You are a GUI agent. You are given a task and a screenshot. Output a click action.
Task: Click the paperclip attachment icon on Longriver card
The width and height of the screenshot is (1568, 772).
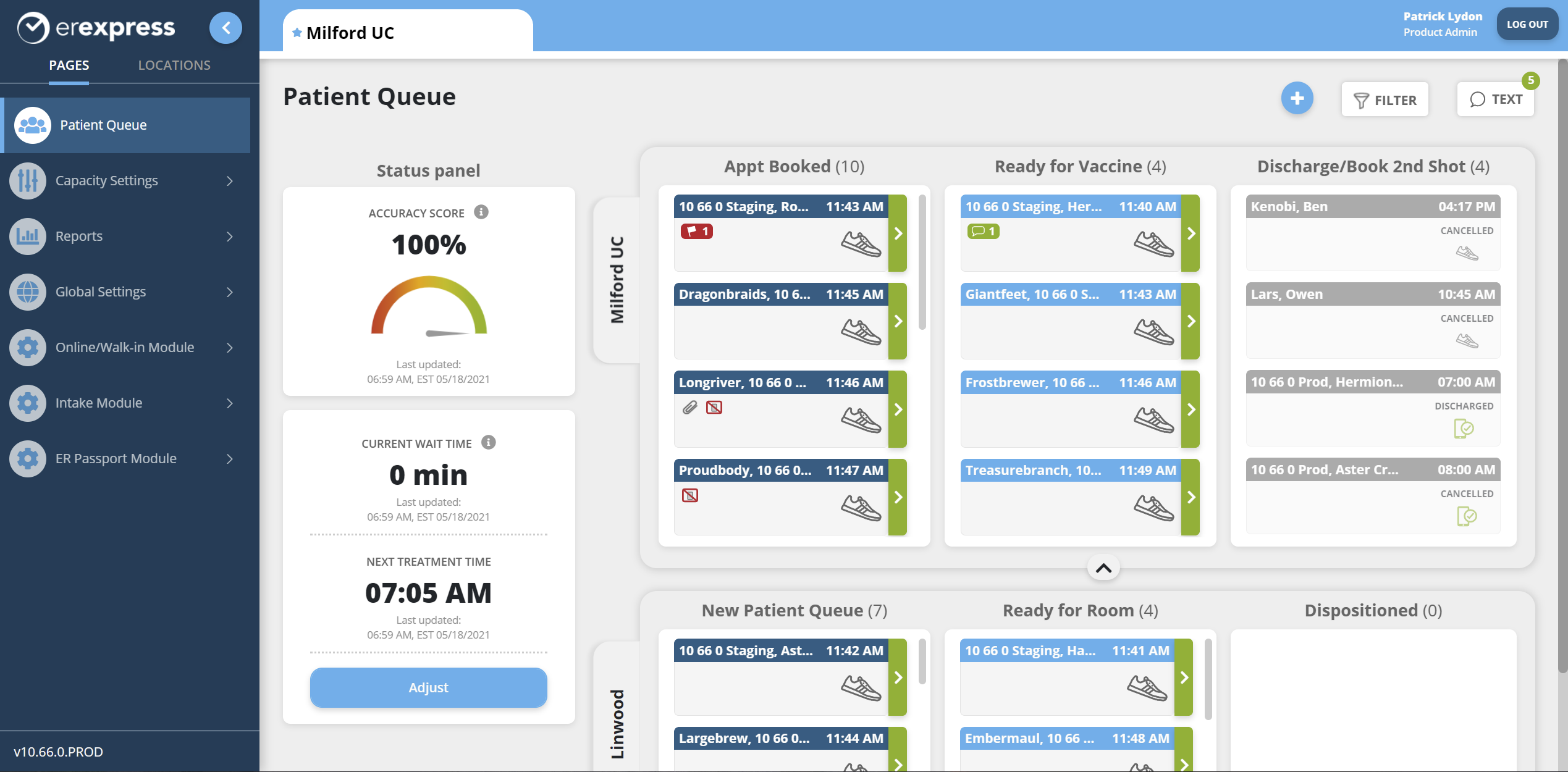tap(689, 408)
